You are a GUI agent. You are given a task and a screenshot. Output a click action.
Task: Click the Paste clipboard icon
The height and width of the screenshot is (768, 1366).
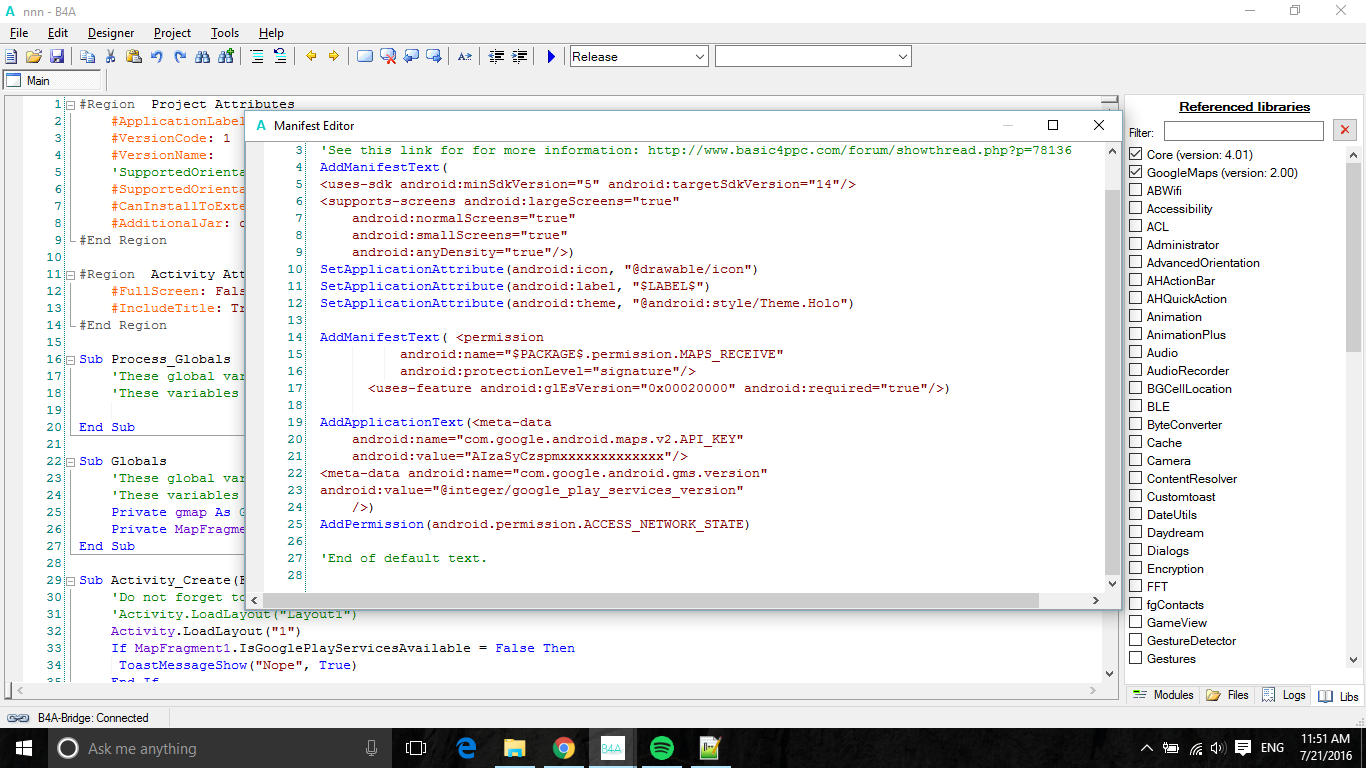click(x=133, y=57)
